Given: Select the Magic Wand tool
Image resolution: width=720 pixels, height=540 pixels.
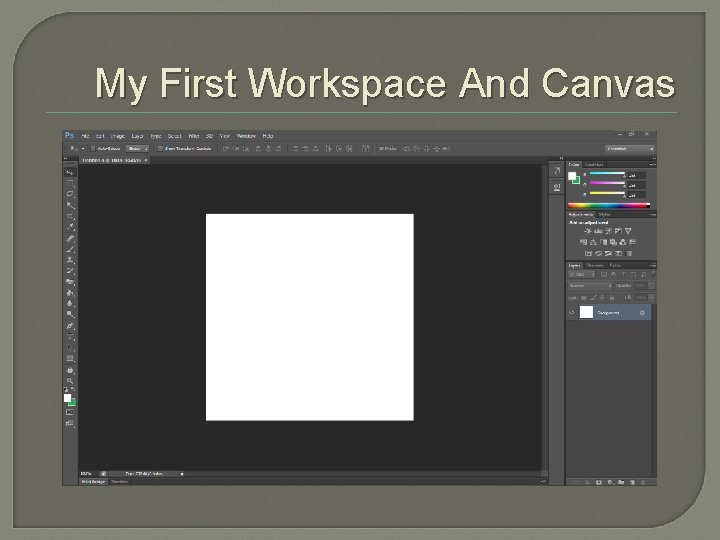Looking at the screenshot, I should pos(70,205).
